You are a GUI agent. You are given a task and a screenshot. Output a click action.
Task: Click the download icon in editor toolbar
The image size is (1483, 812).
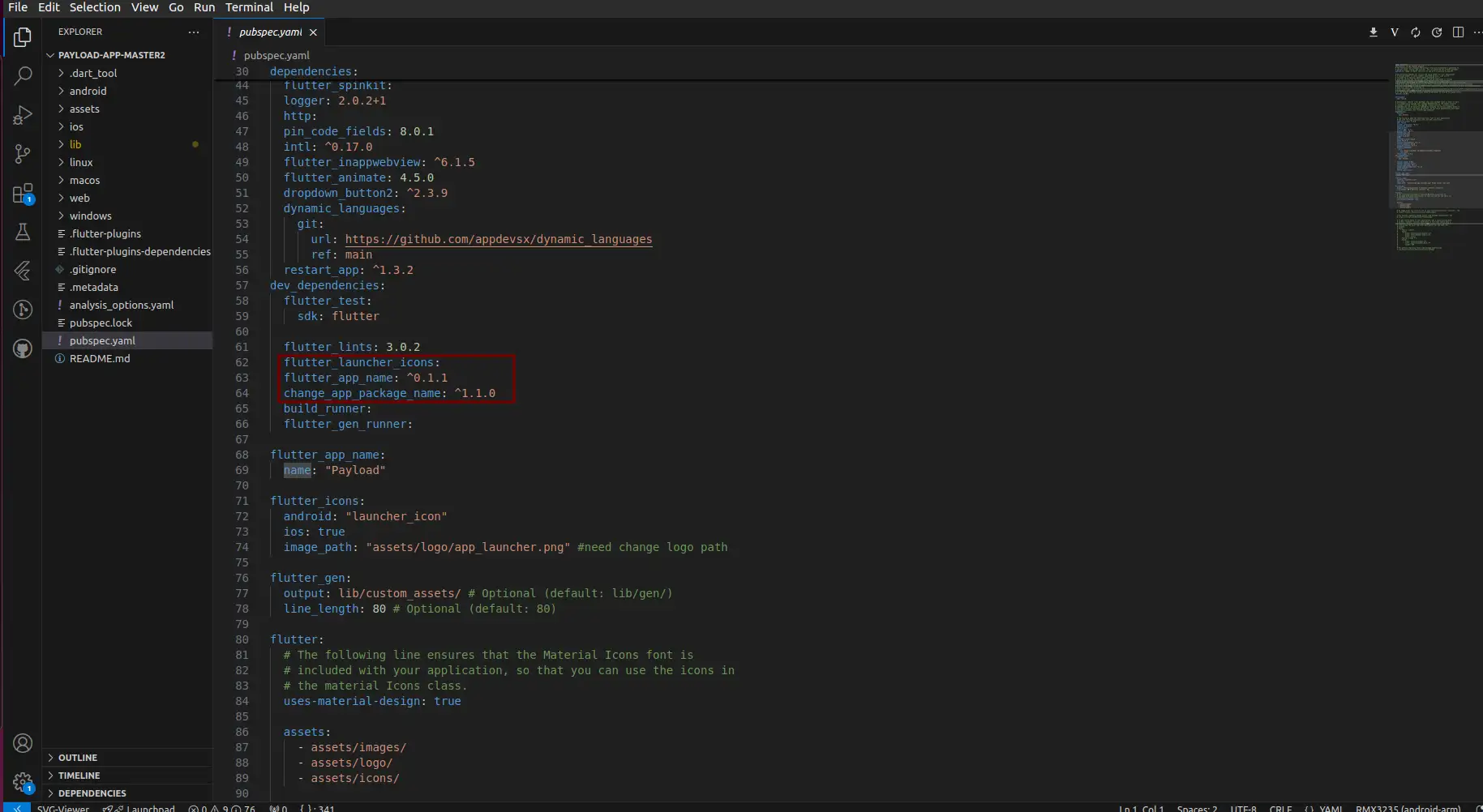[x=1374, y=32]
